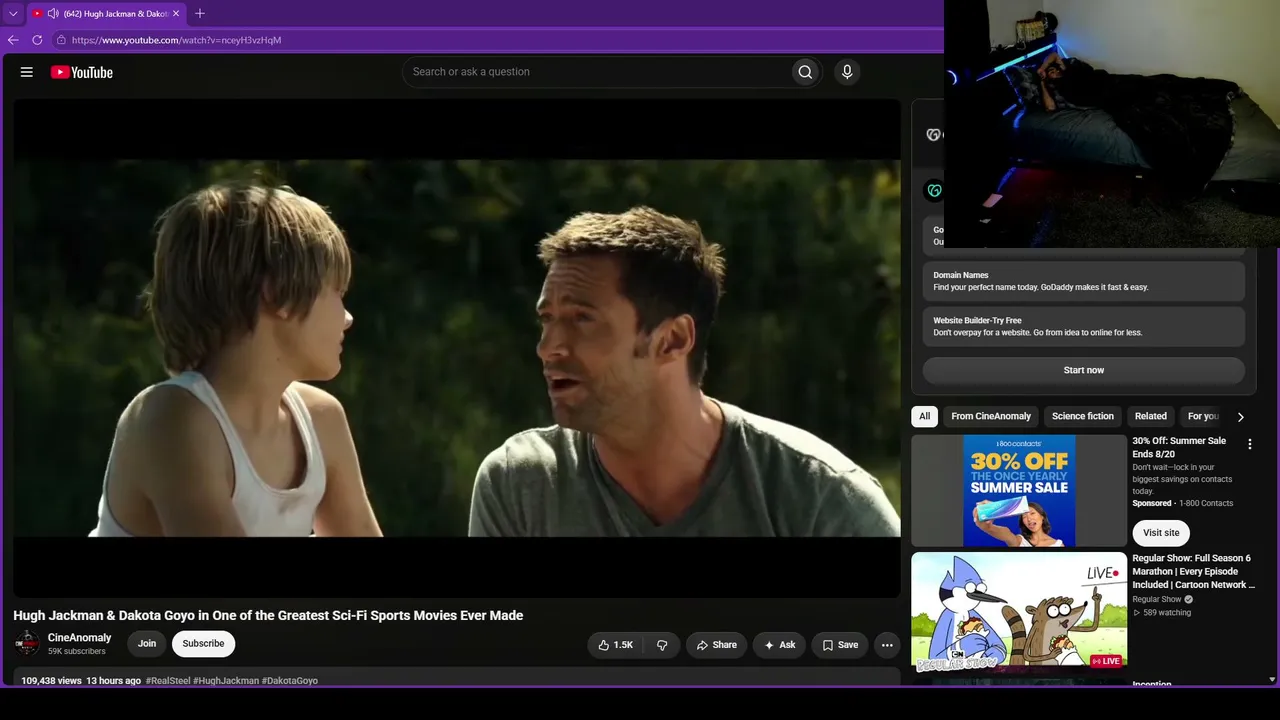Select the All filter chip
The image size is (1280, 720).
click(925, 417)
